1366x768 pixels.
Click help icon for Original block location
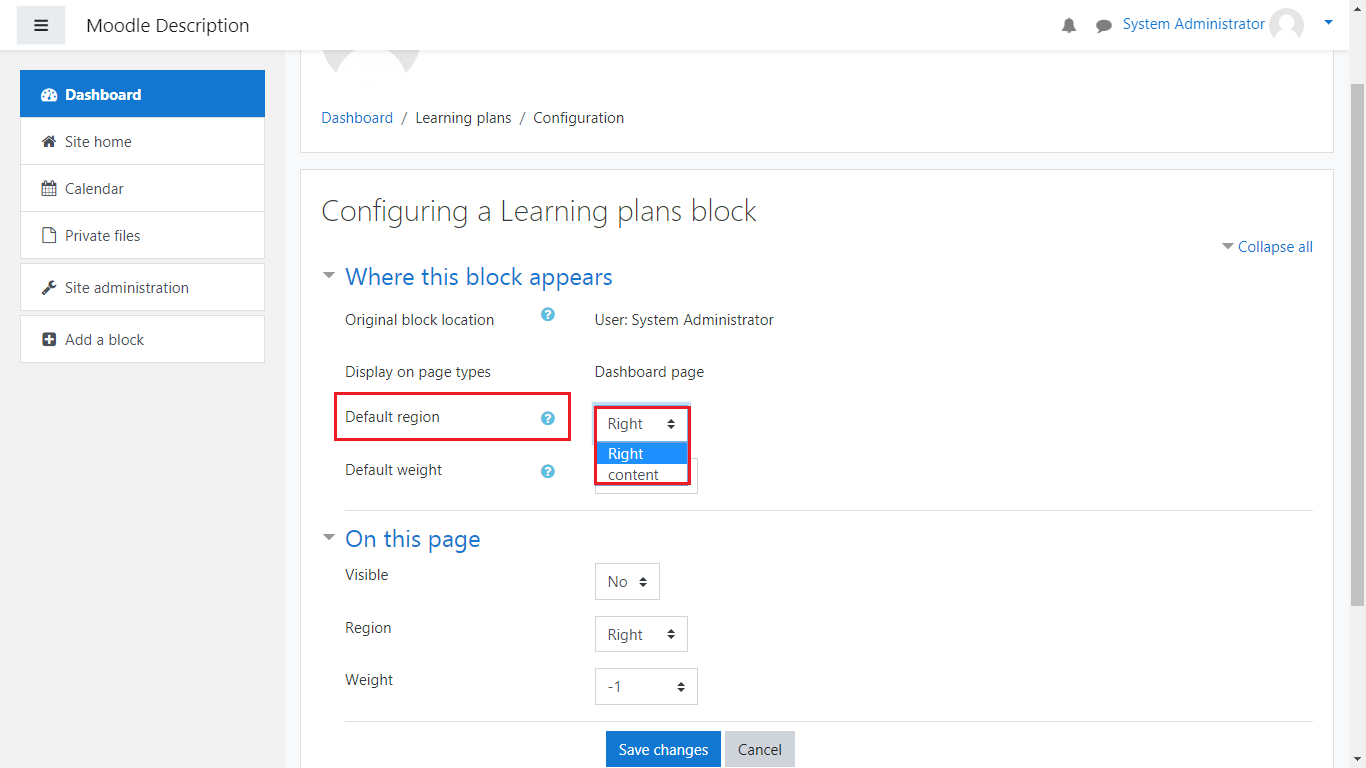click(547, 314)
